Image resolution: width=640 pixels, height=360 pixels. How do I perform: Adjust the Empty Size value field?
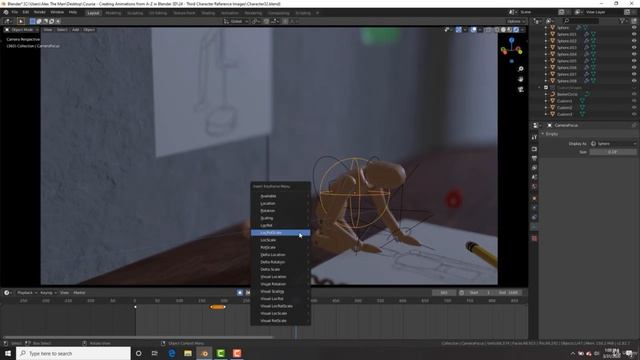click(x=613, y=152)
